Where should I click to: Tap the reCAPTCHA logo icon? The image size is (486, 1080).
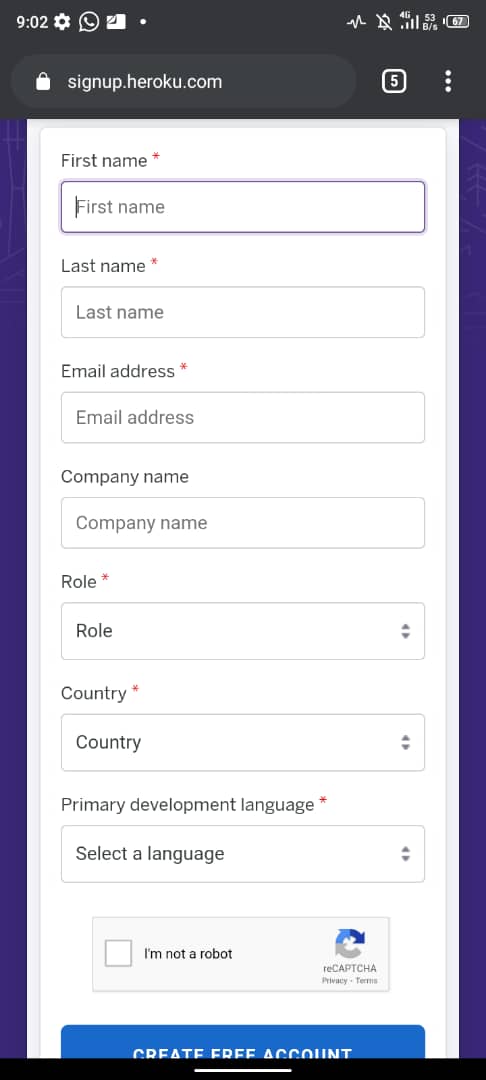point(350,944)
